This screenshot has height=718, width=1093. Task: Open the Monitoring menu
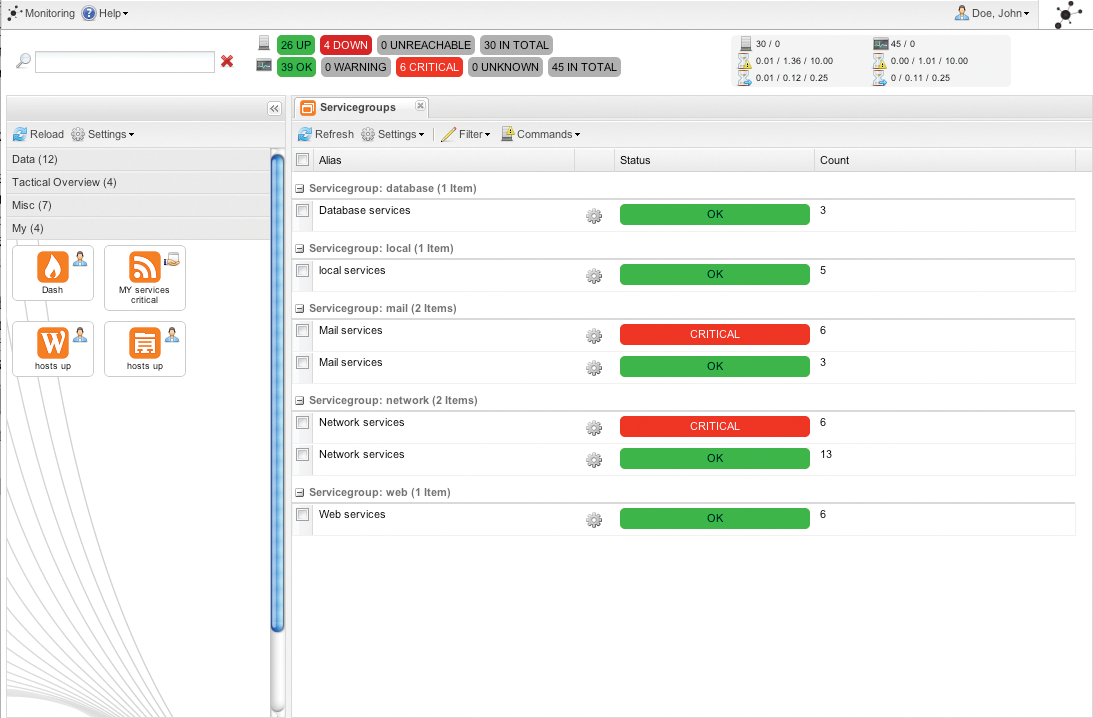pos(41,13)
